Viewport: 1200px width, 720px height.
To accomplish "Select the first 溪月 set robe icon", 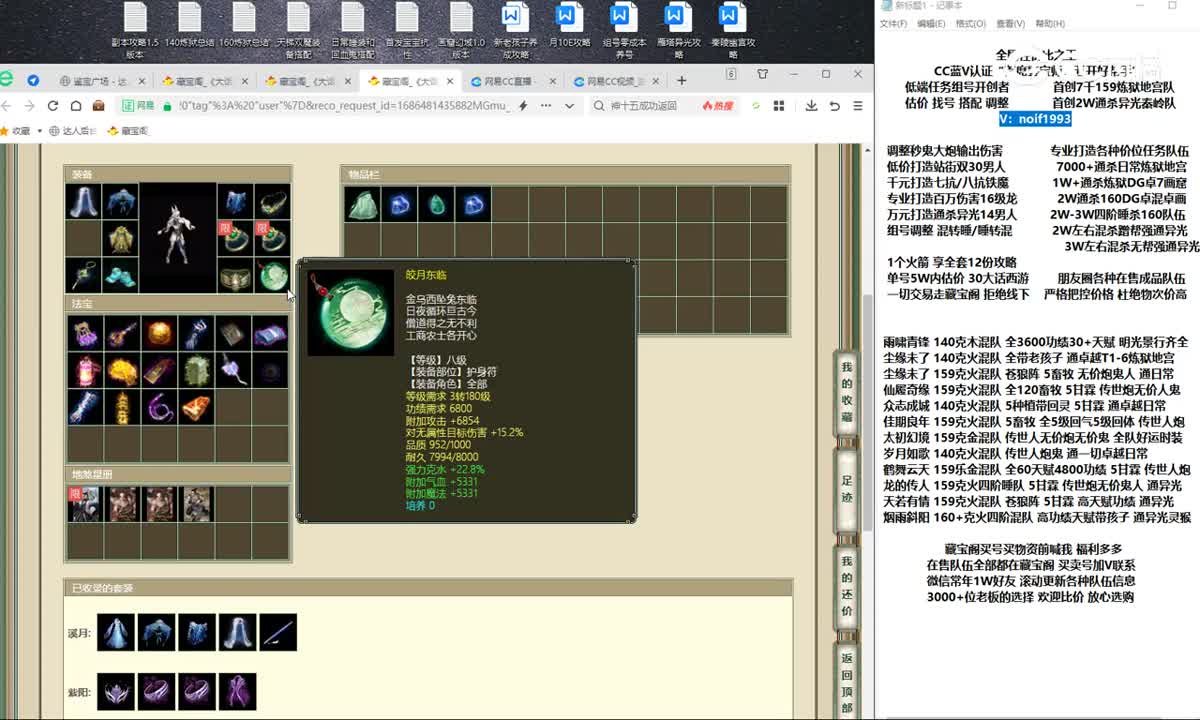I will pyautogui.click(x=116, y=632).
